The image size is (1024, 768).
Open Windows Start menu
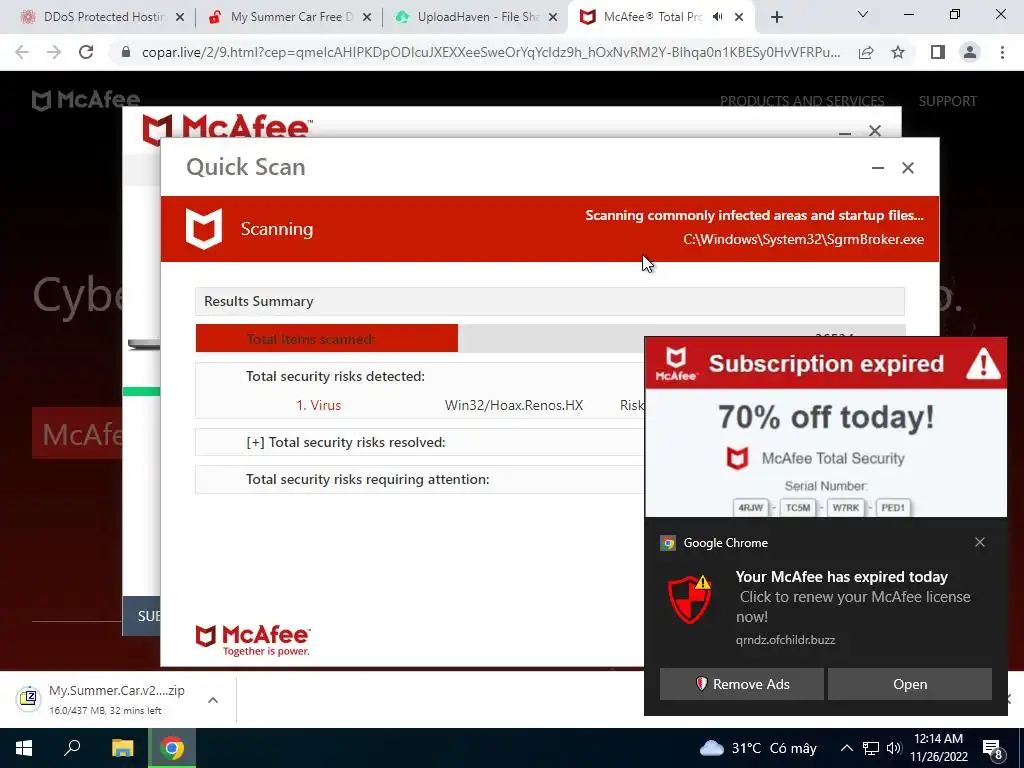point(24,748)
